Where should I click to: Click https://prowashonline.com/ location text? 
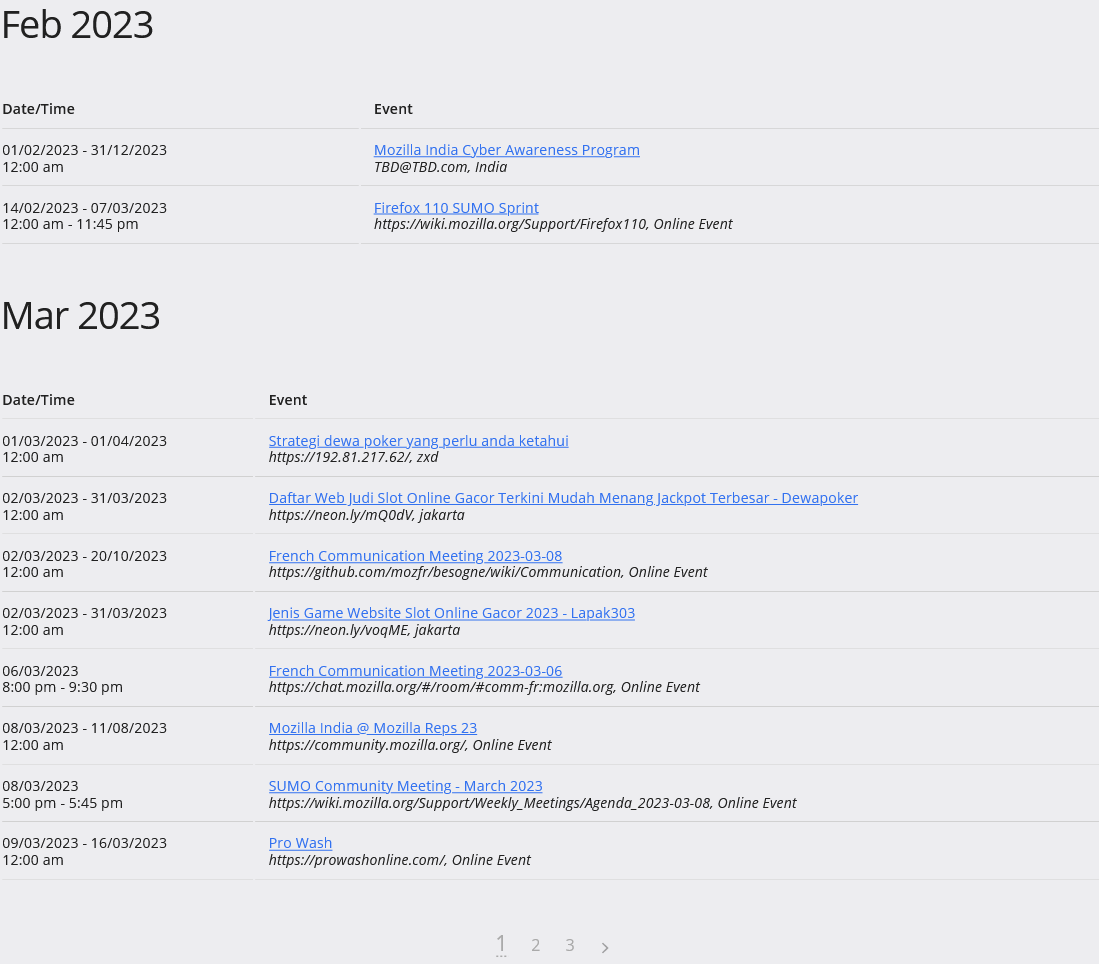tap(400, 860)
